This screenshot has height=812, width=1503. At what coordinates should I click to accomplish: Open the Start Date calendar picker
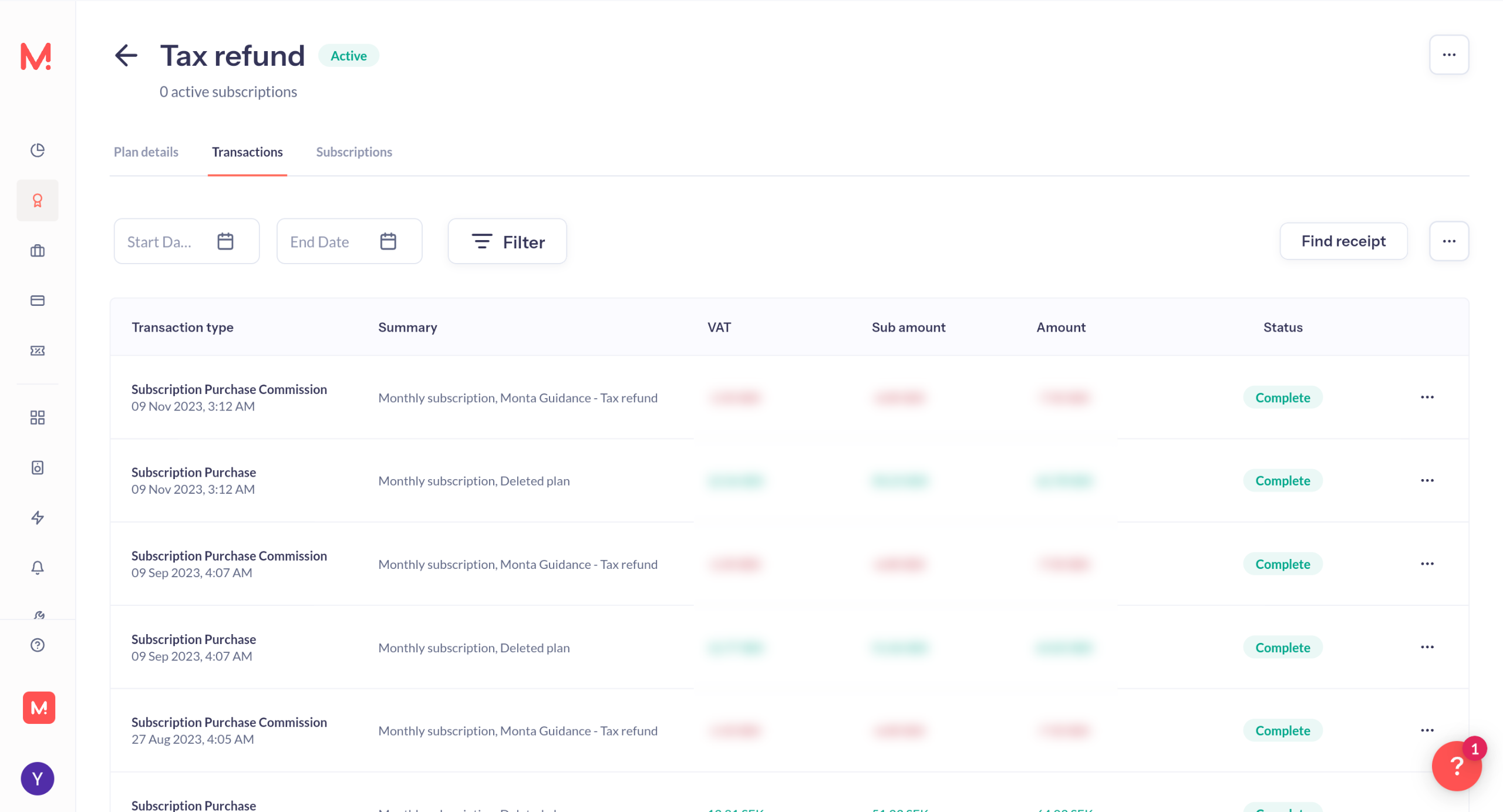pyautogui.click(x=225, y=241)
